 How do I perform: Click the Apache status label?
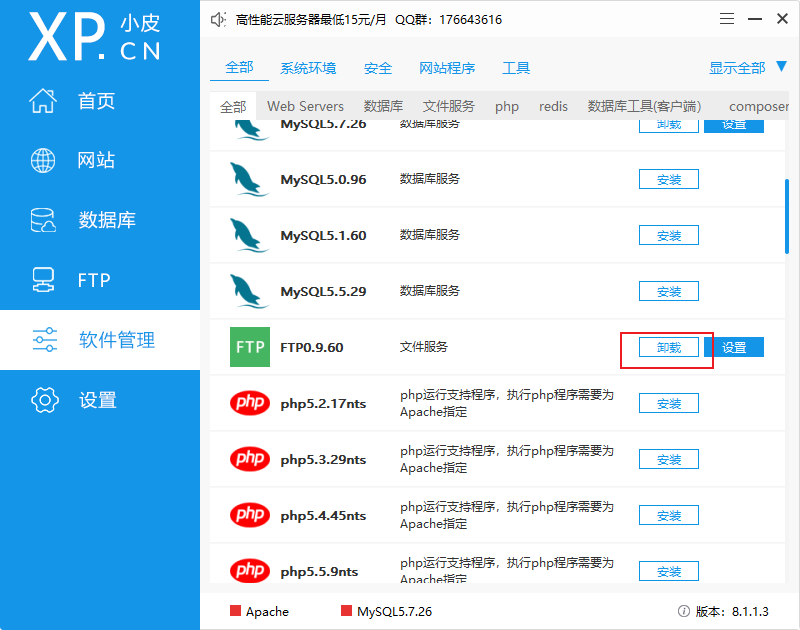267,611
